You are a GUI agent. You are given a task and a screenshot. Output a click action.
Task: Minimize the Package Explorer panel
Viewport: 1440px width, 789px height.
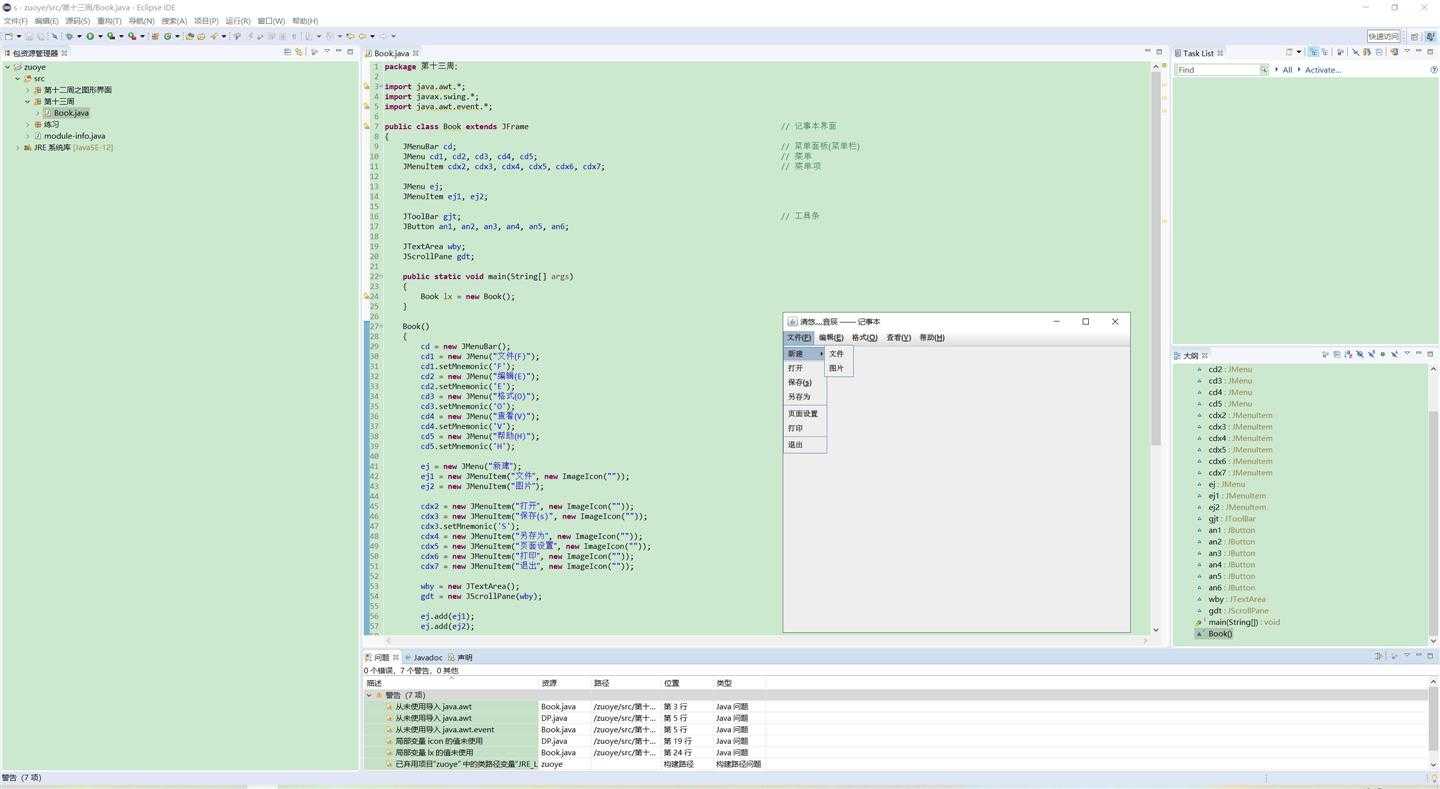(338, 51)
